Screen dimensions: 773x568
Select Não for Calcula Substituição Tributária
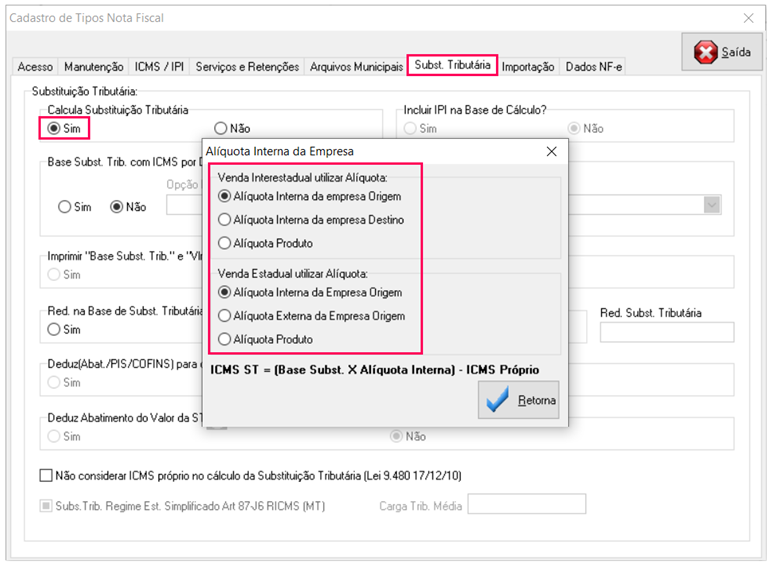coord(221,128)
